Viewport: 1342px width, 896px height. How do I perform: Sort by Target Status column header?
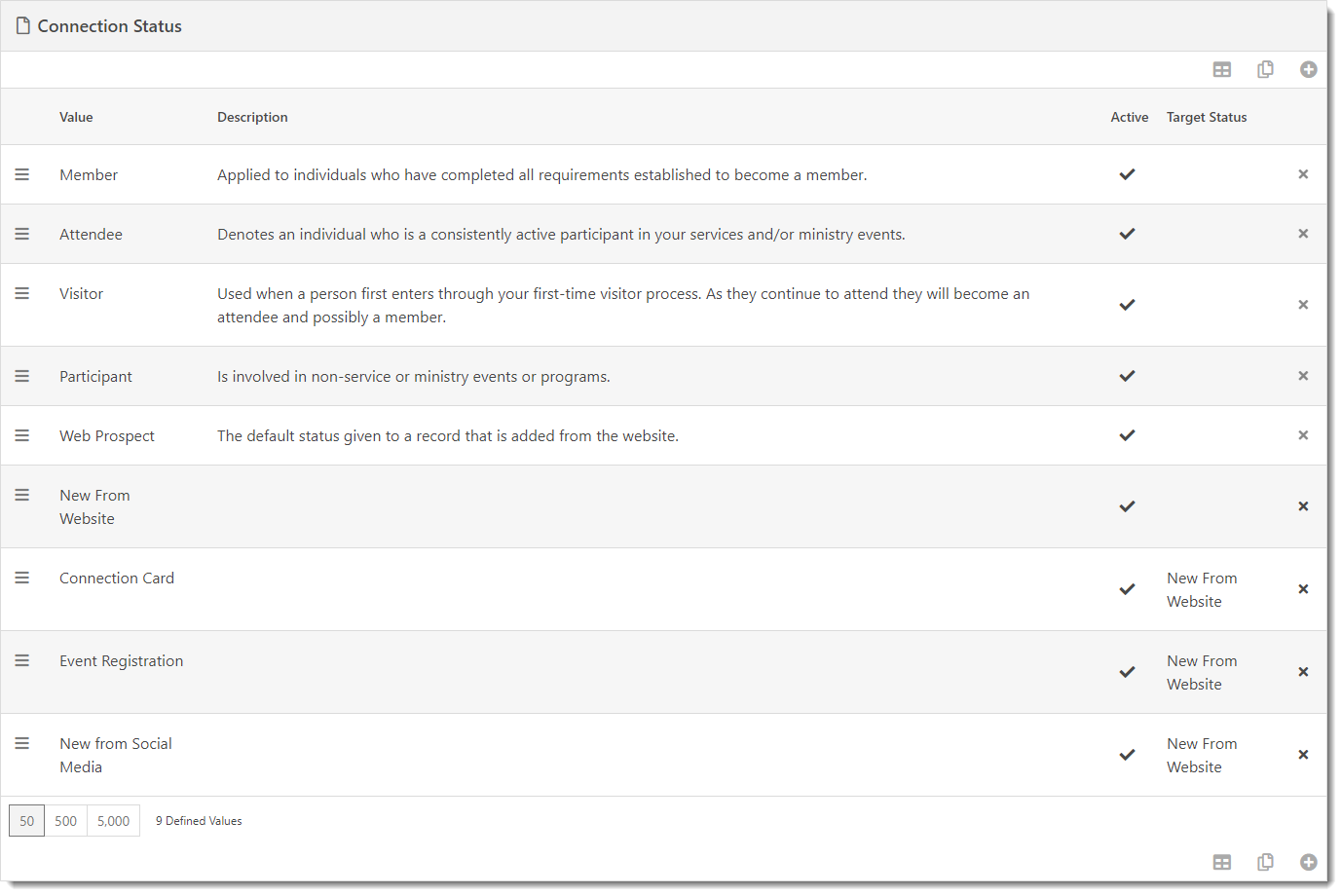(1207, 117)
